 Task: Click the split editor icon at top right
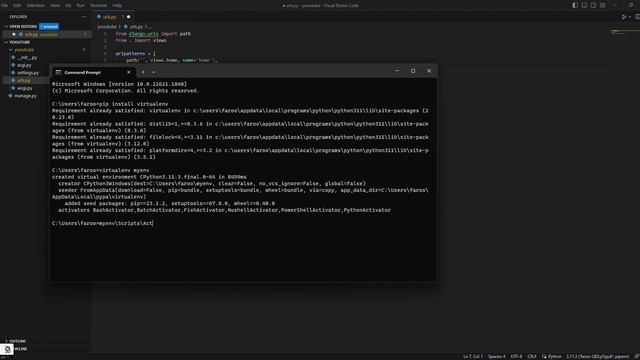638,17
